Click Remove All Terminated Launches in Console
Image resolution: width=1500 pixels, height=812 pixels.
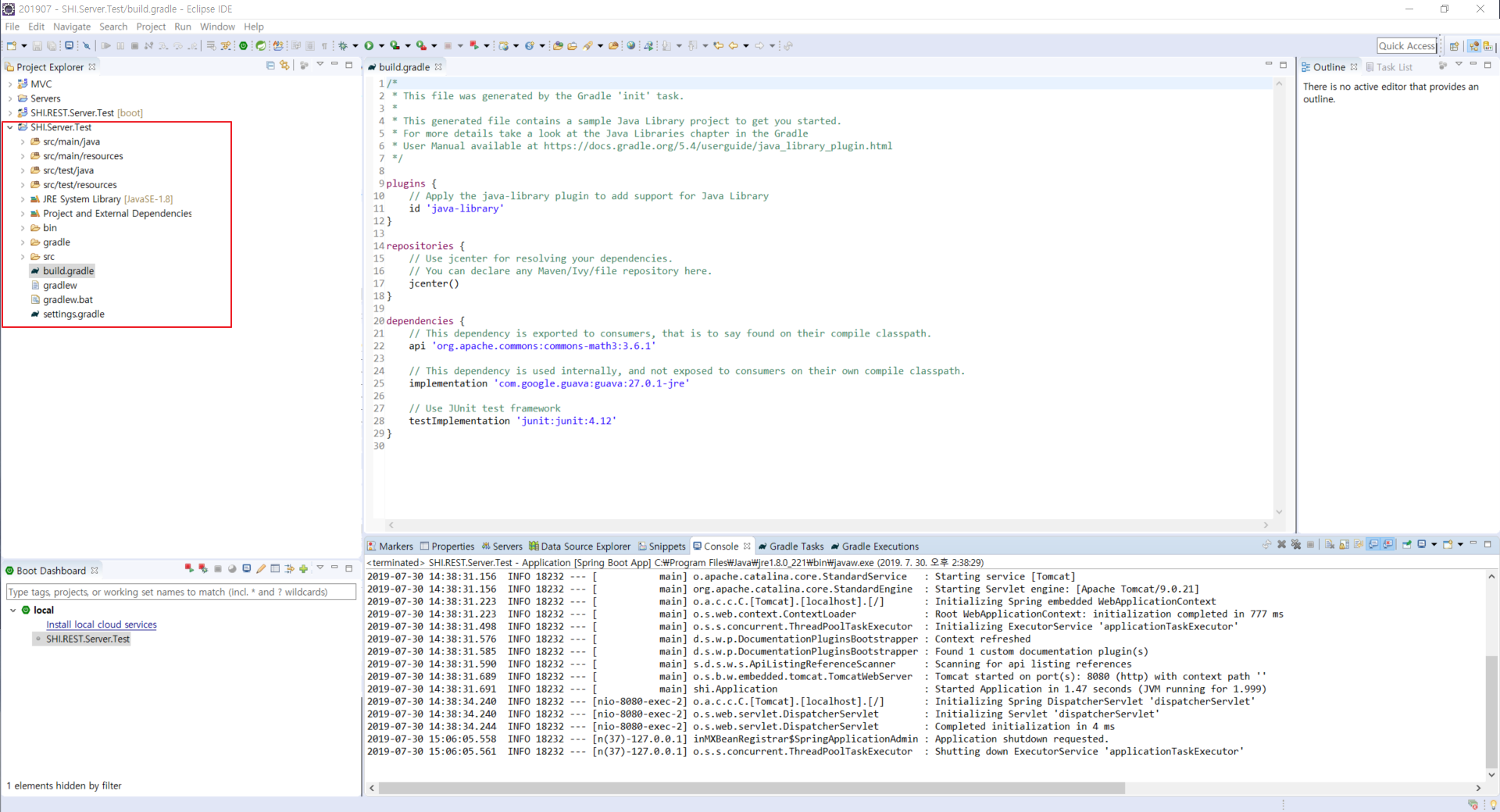pos(1295,544)
